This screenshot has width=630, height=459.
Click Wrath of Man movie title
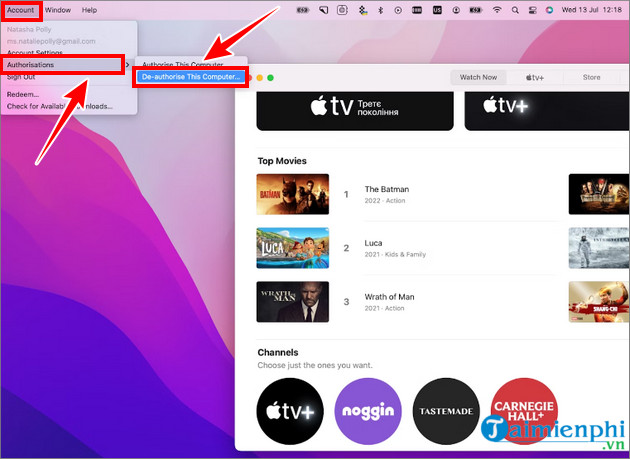(389, 297)
